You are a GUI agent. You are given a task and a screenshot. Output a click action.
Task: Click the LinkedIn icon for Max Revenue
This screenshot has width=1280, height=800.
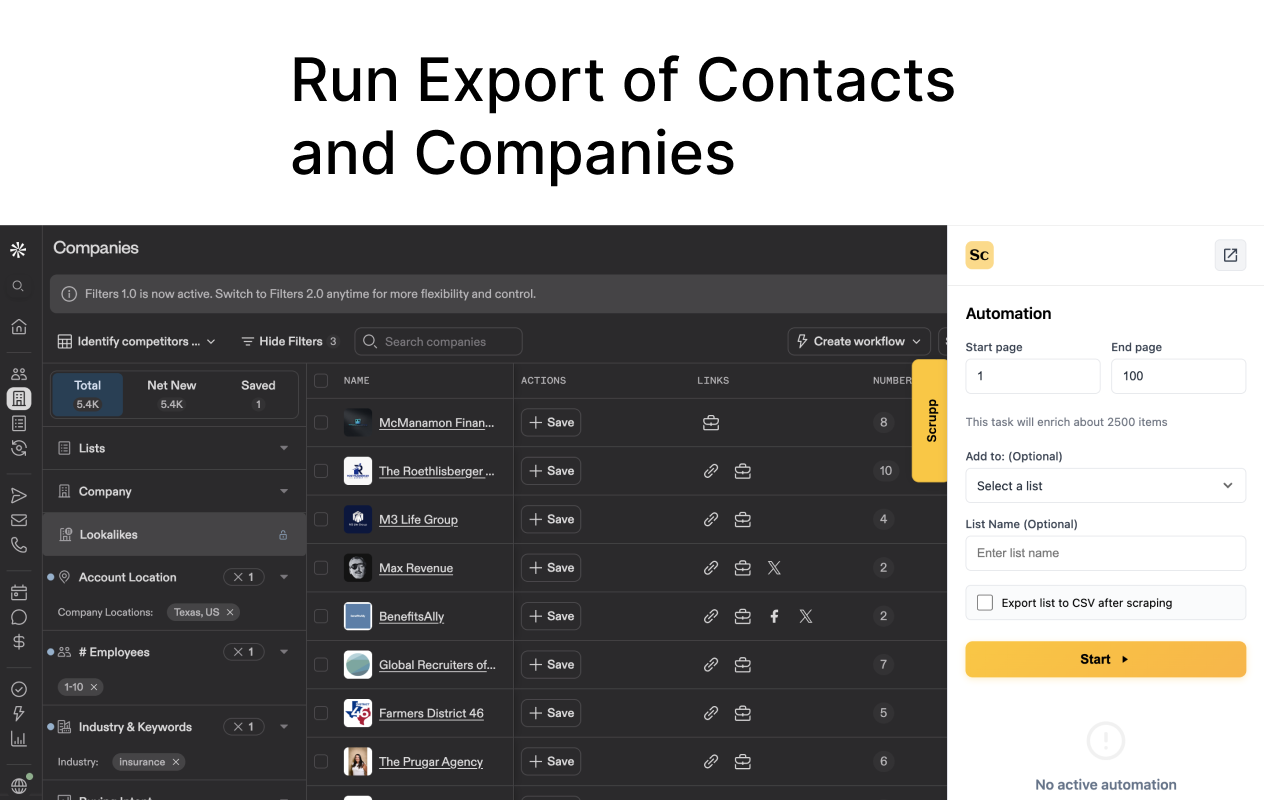tap(743, 567)
